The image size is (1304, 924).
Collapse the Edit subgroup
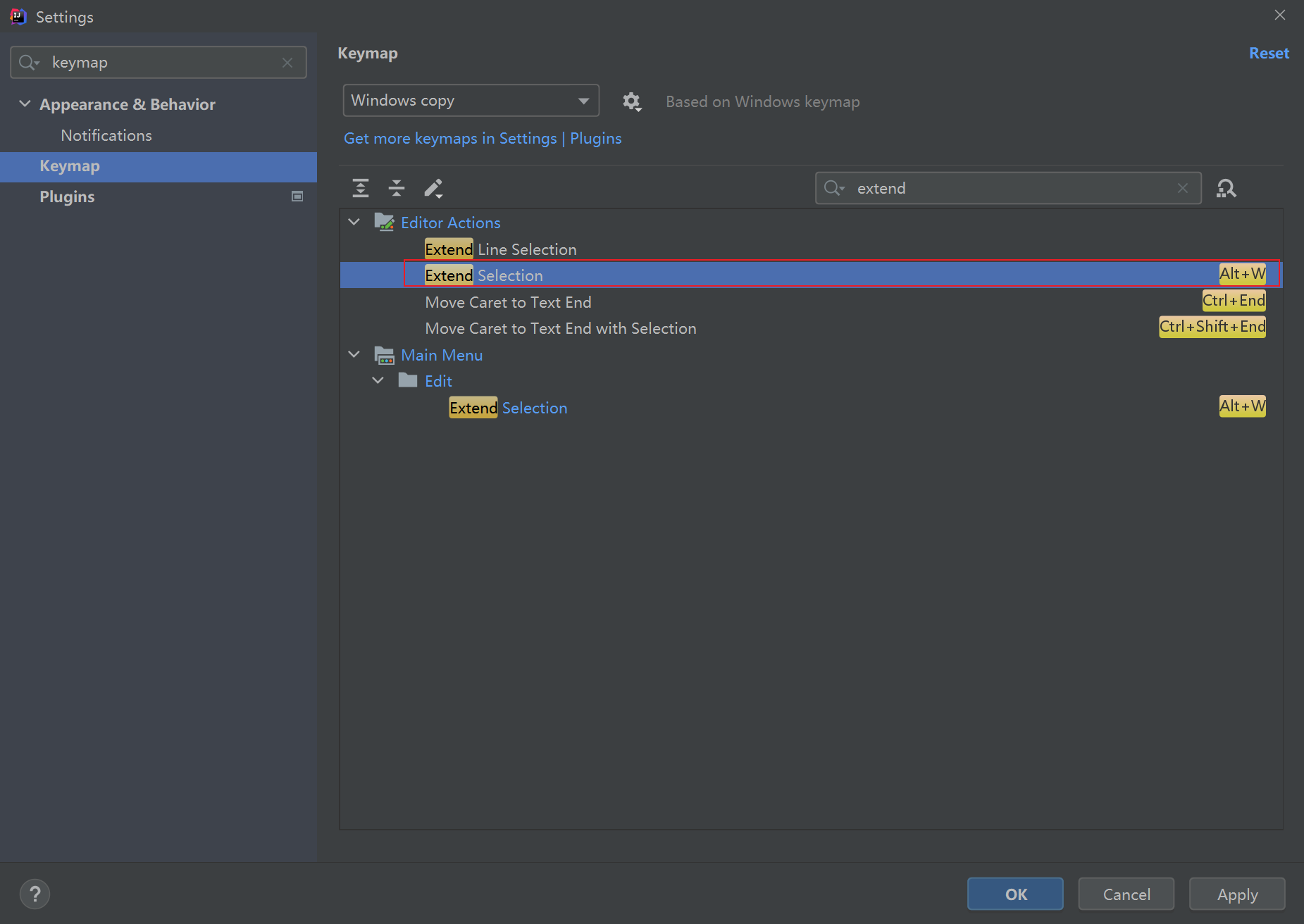(378, 381)
